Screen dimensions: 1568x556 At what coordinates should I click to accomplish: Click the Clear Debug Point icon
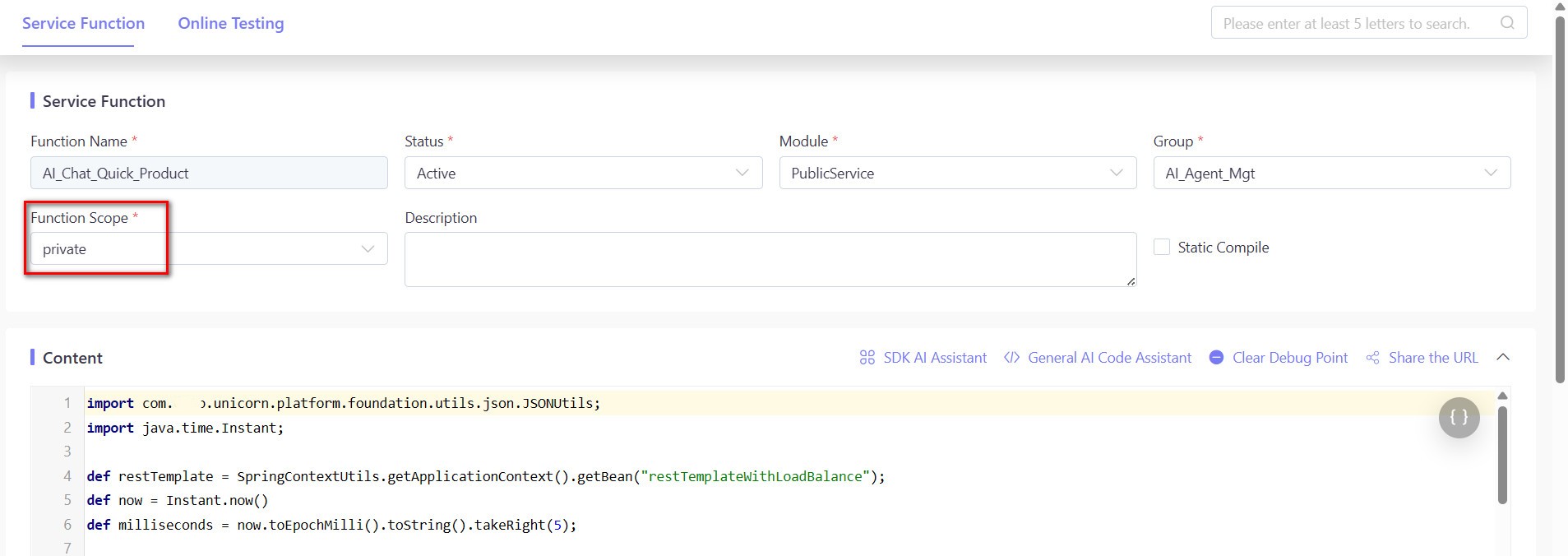point(1216,358)
